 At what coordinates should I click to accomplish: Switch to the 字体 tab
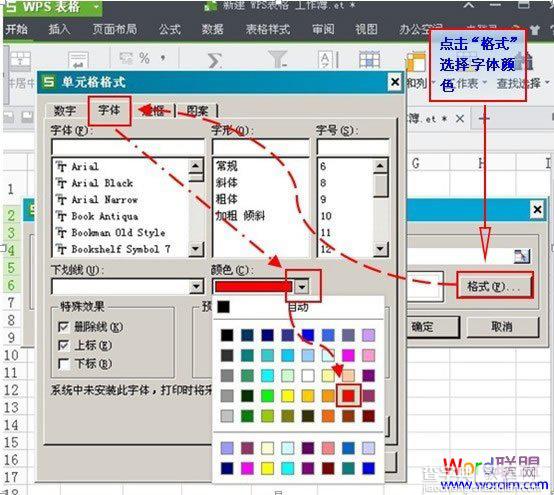pyautogui.click(x=109, y=110)
